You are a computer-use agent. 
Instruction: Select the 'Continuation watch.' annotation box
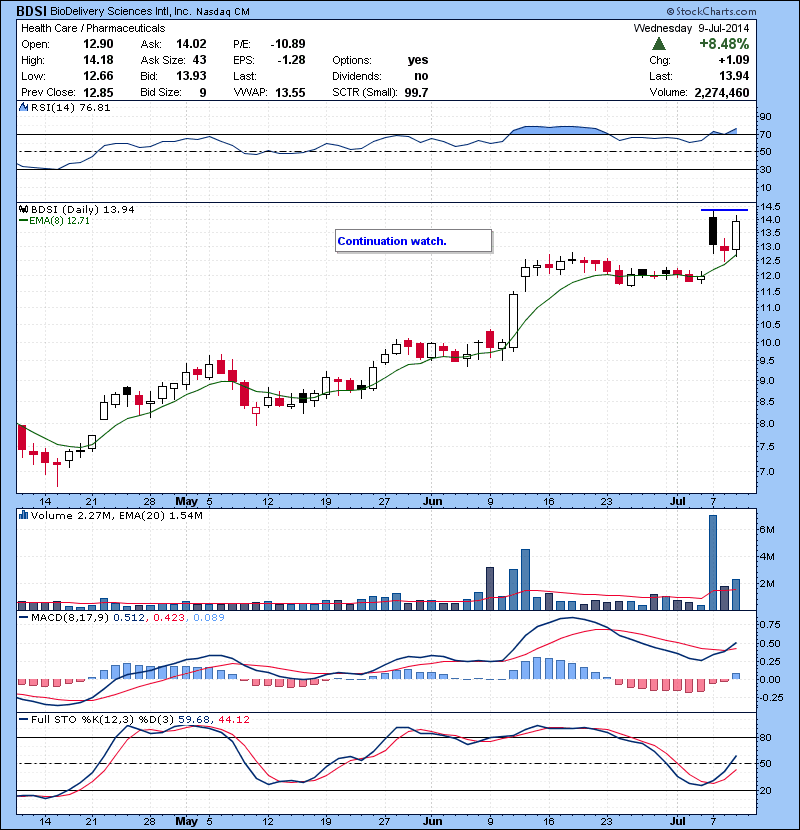coord(414,241)
